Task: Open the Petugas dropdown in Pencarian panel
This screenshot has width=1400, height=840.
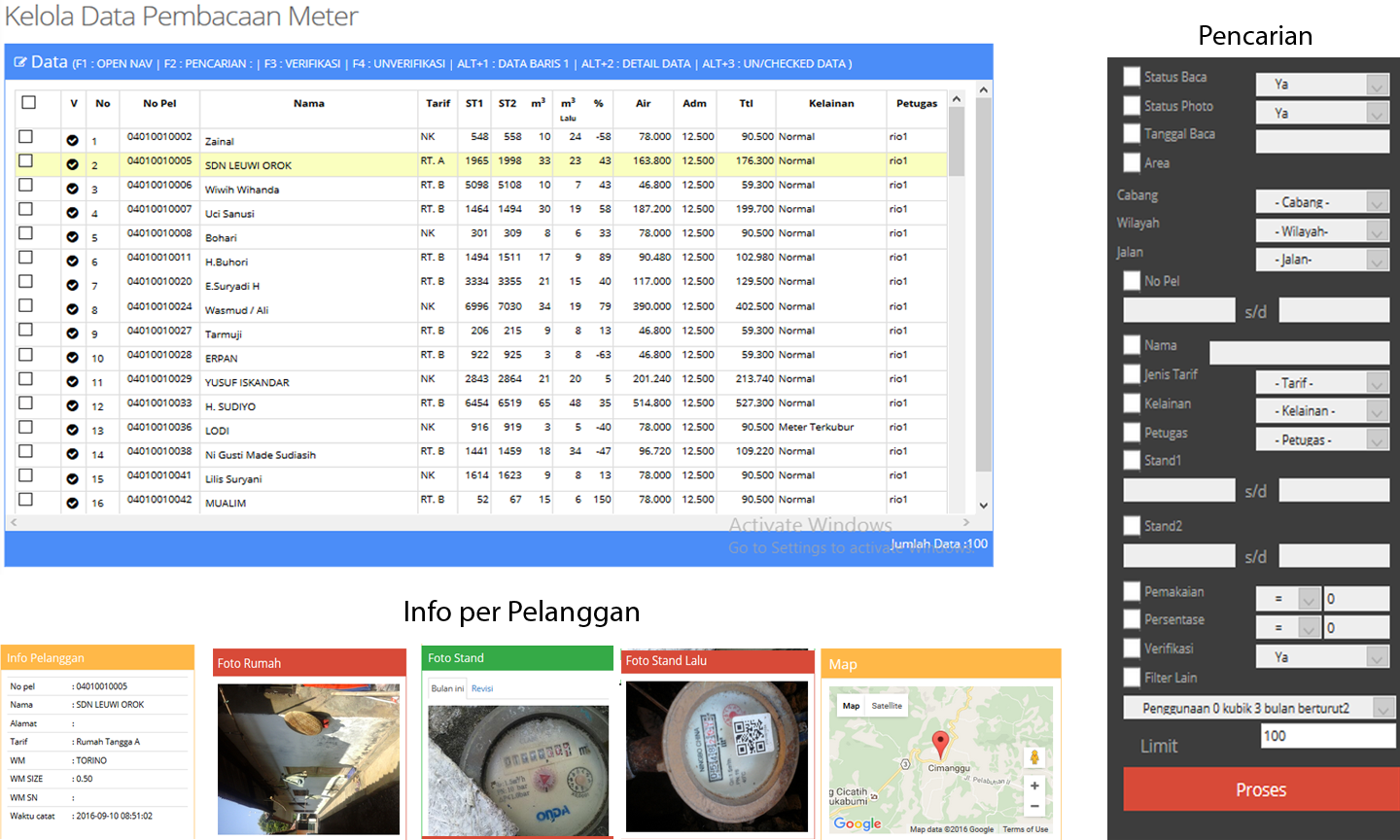Action: tap(1322, 439)
